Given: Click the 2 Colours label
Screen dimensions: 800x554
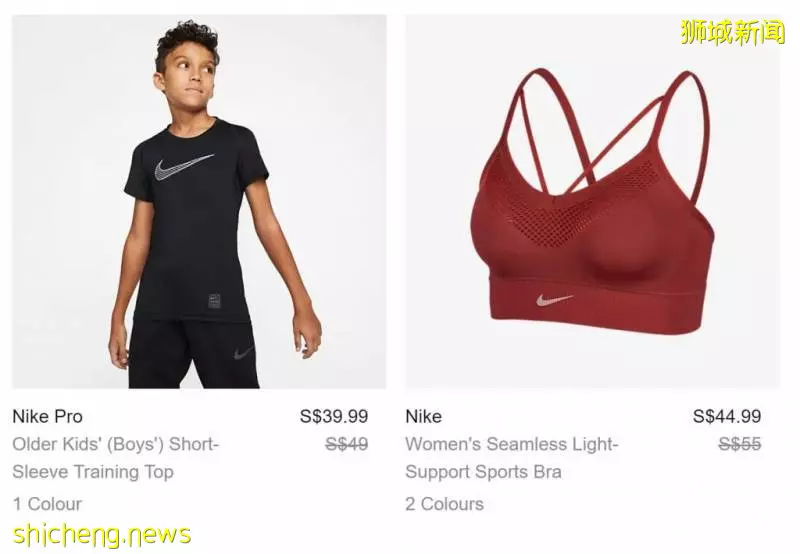Looking at the screenshot, I should (x=444, y=504).
